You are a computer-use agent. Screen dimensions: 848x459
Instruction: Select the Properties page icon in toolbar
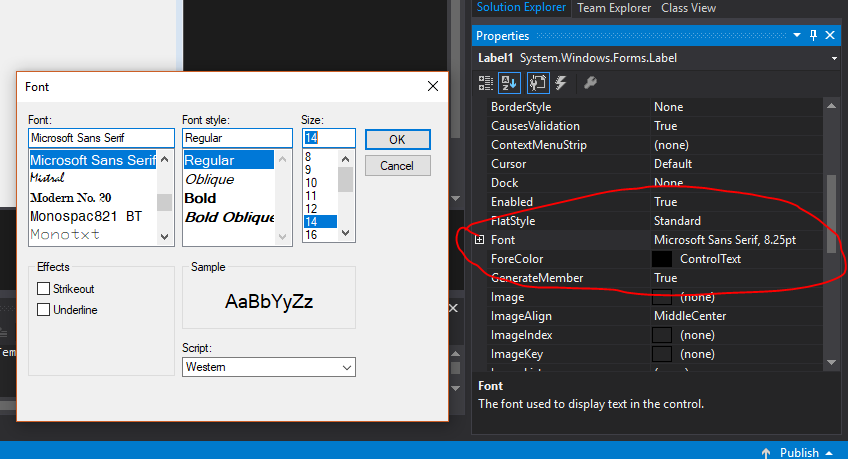pos(538,83)
